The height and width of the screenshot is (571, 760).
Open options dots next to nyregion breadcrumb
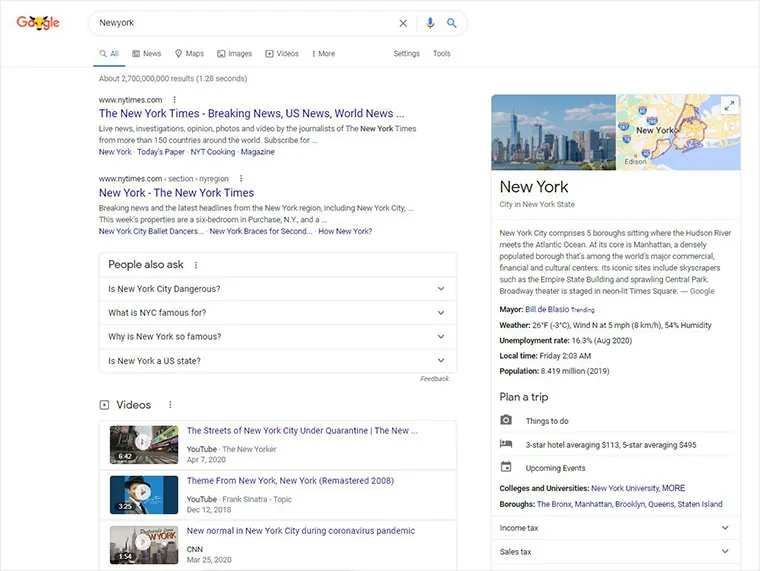(x=241, y=179)
